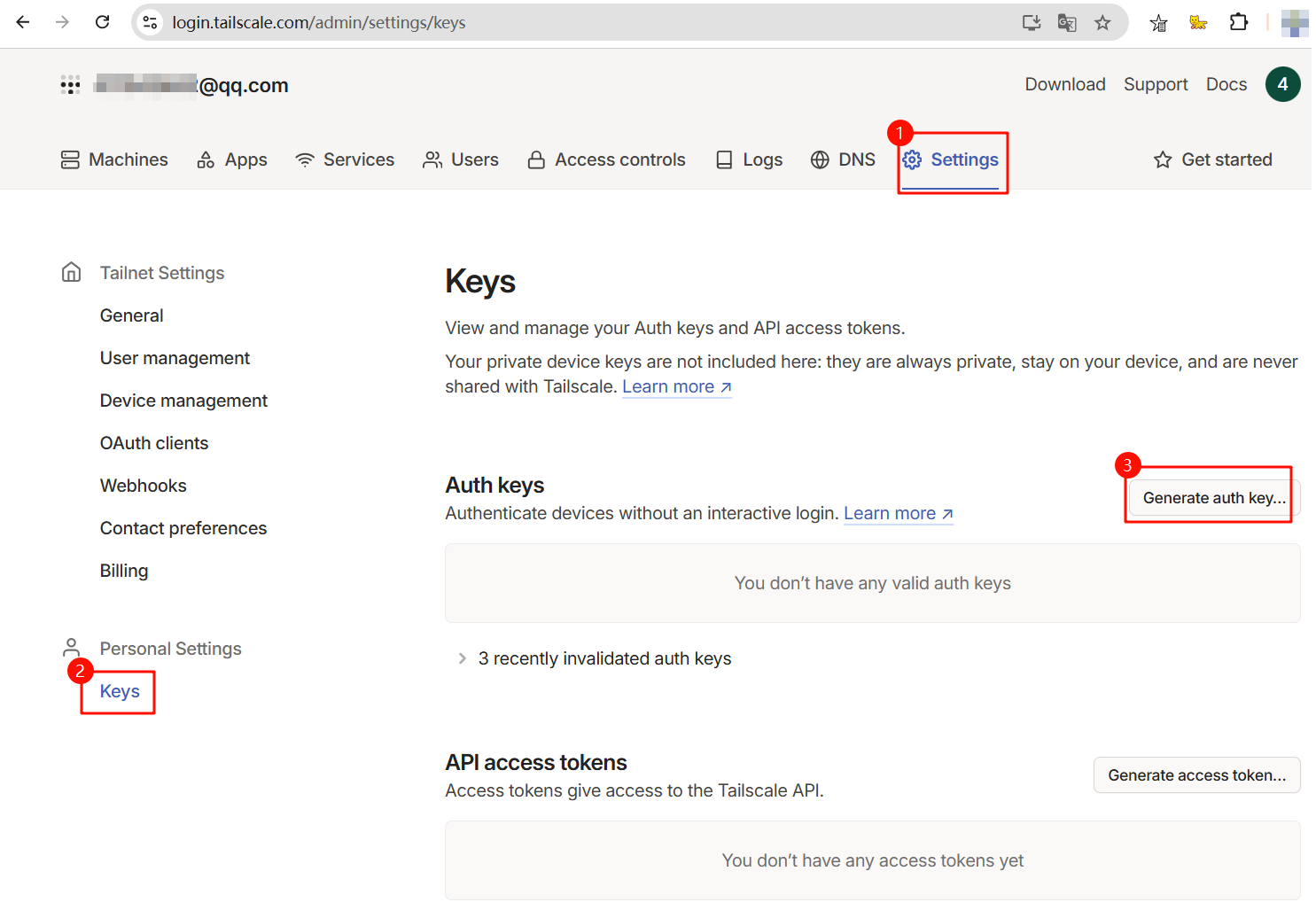This screenshot has width=1316, height=918.
Task: Open the browser profile avatar
Action: 1295,23
